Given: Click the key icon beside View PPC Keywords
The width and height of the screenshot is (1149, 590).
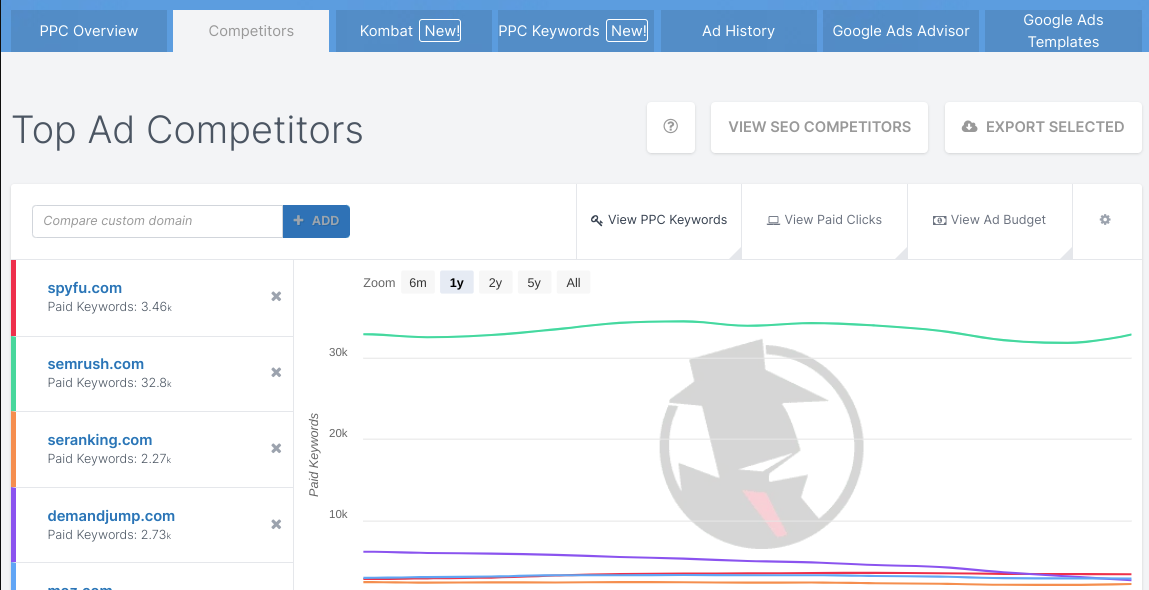Looking at the screenshot, I should tap(596, 220).
